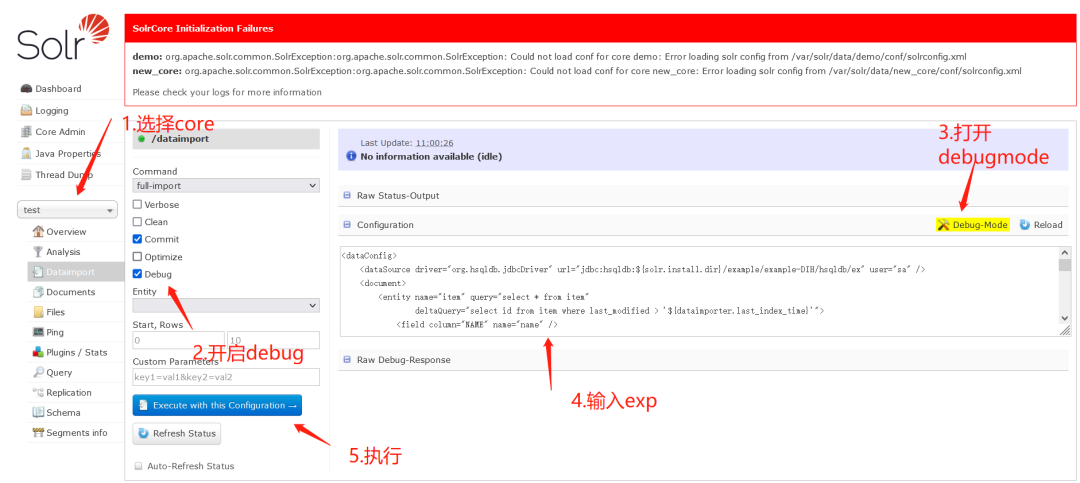Go to Core Admin
Image resolution: width=1080 pixels, height=483 pixels.
pyautogui.click(x=61, y=132)
